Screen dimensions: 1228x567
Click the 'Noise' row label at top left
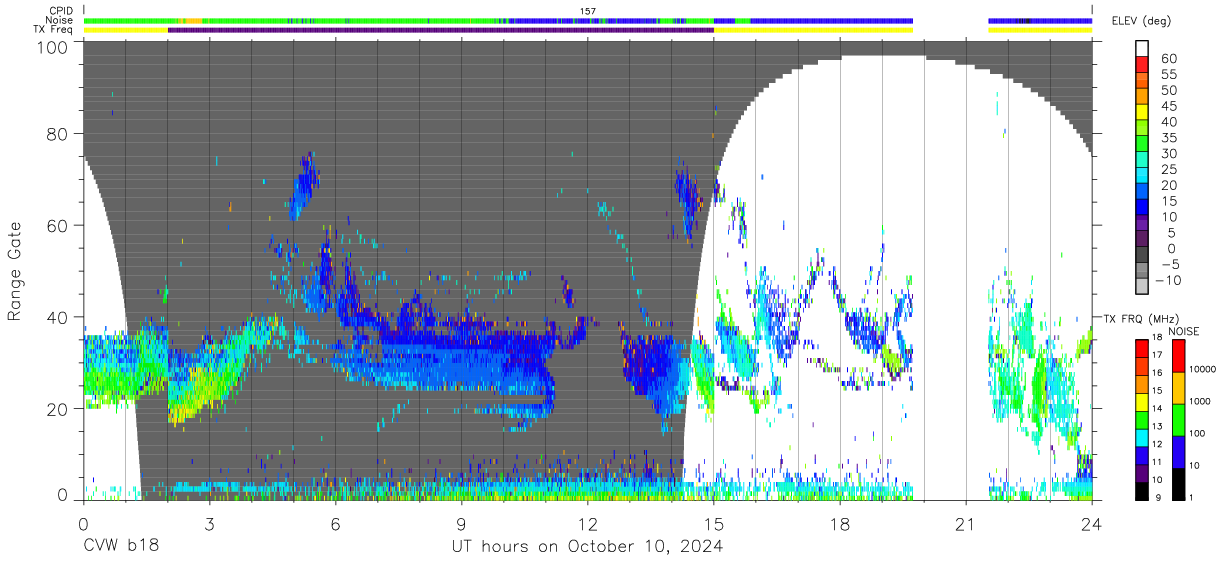pyautogui.click(x=59, y=21)
